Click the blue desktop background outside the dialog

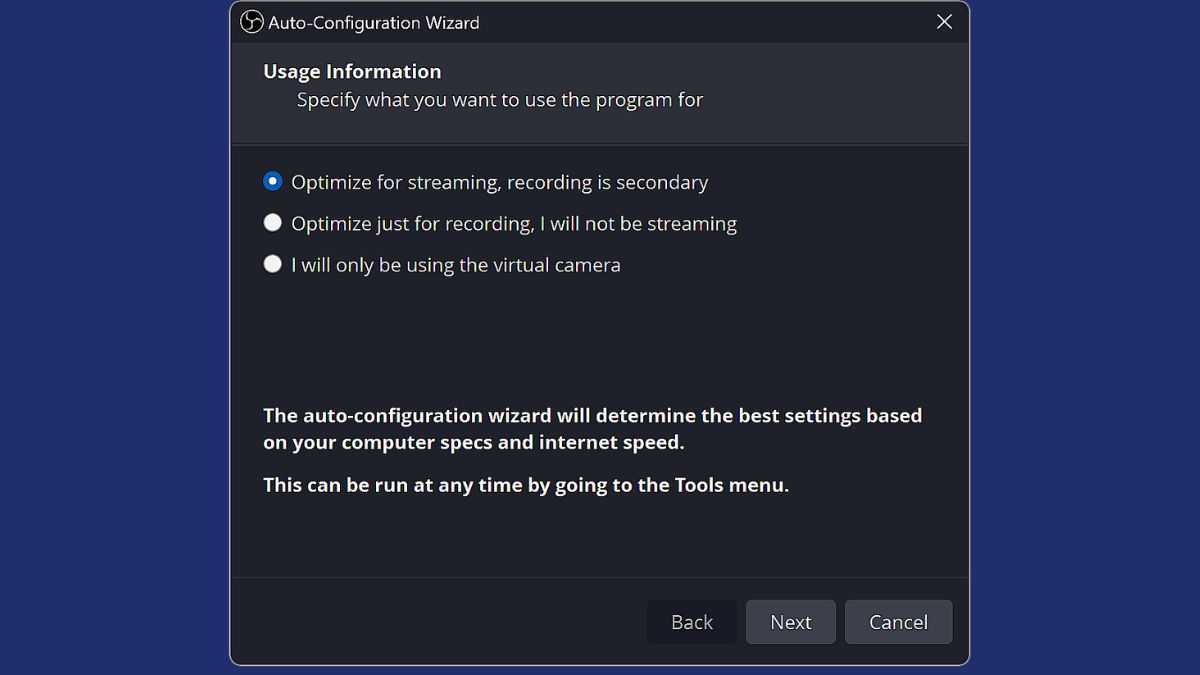(110, 340)
